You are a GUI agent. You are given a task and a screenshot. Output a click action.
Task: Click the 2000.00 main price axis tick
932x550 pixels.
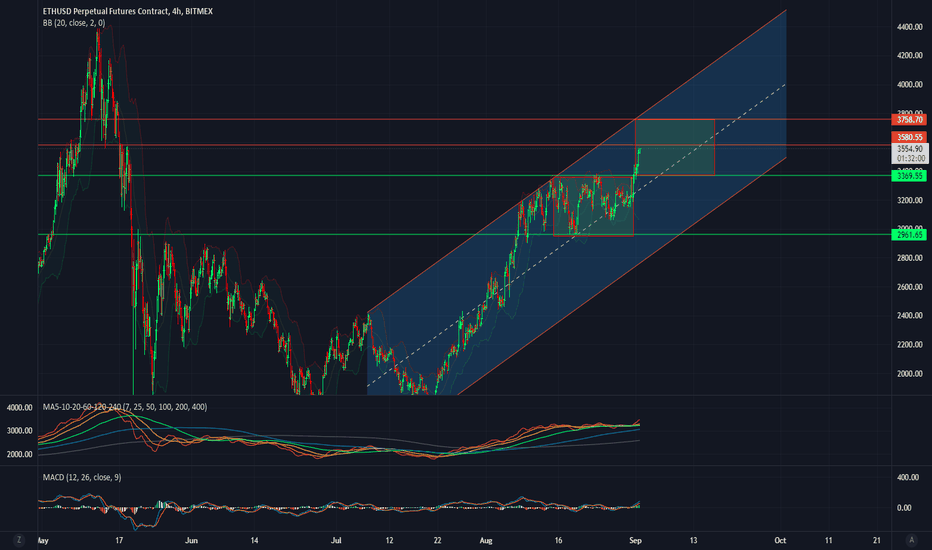(909, 373)
